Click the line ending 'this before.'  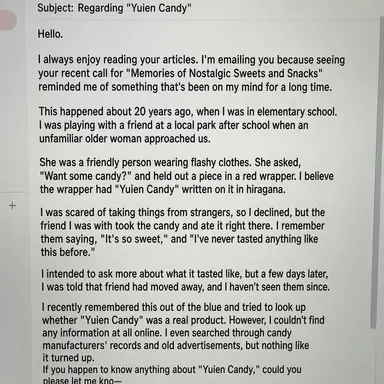tap(68, 252)
